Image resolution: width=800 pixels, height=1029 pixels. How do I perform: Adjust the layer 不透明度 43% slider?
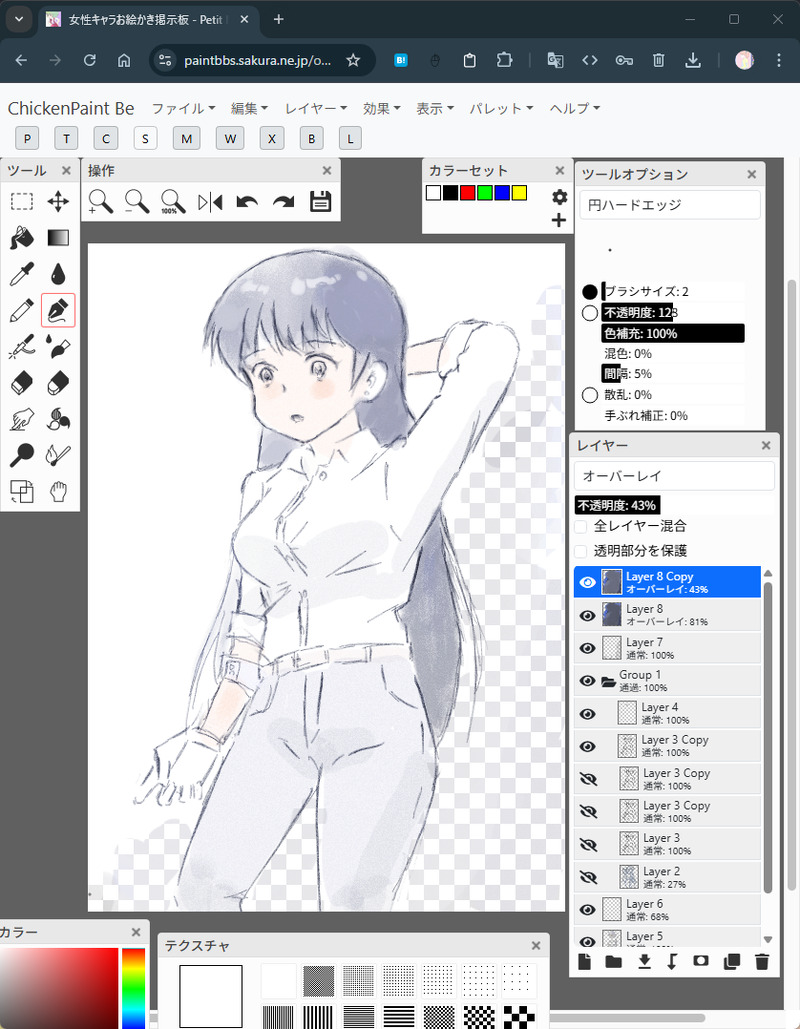coord(674,505)
